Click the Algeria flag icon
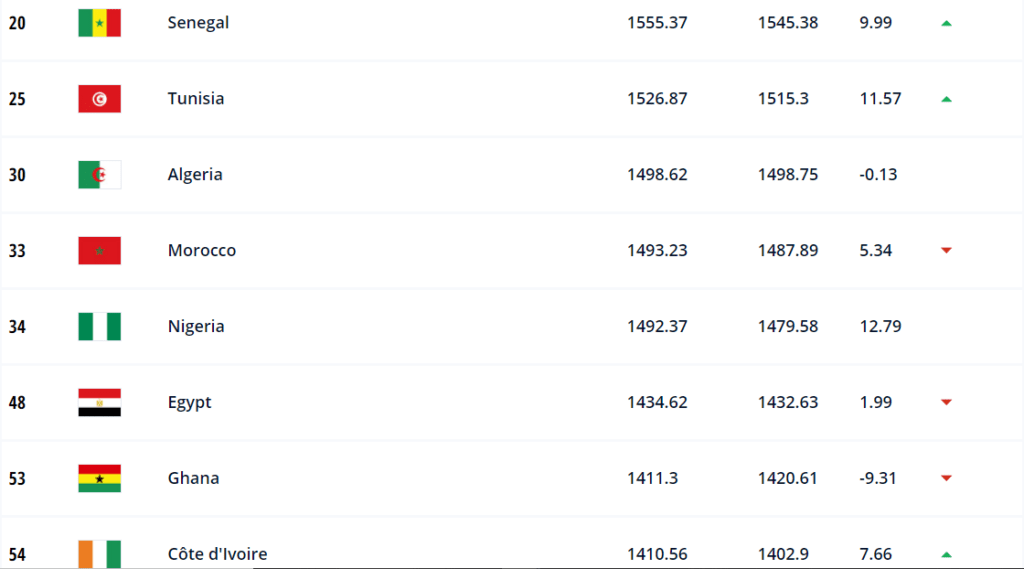Screen dimensions: 1024x569 99,174
